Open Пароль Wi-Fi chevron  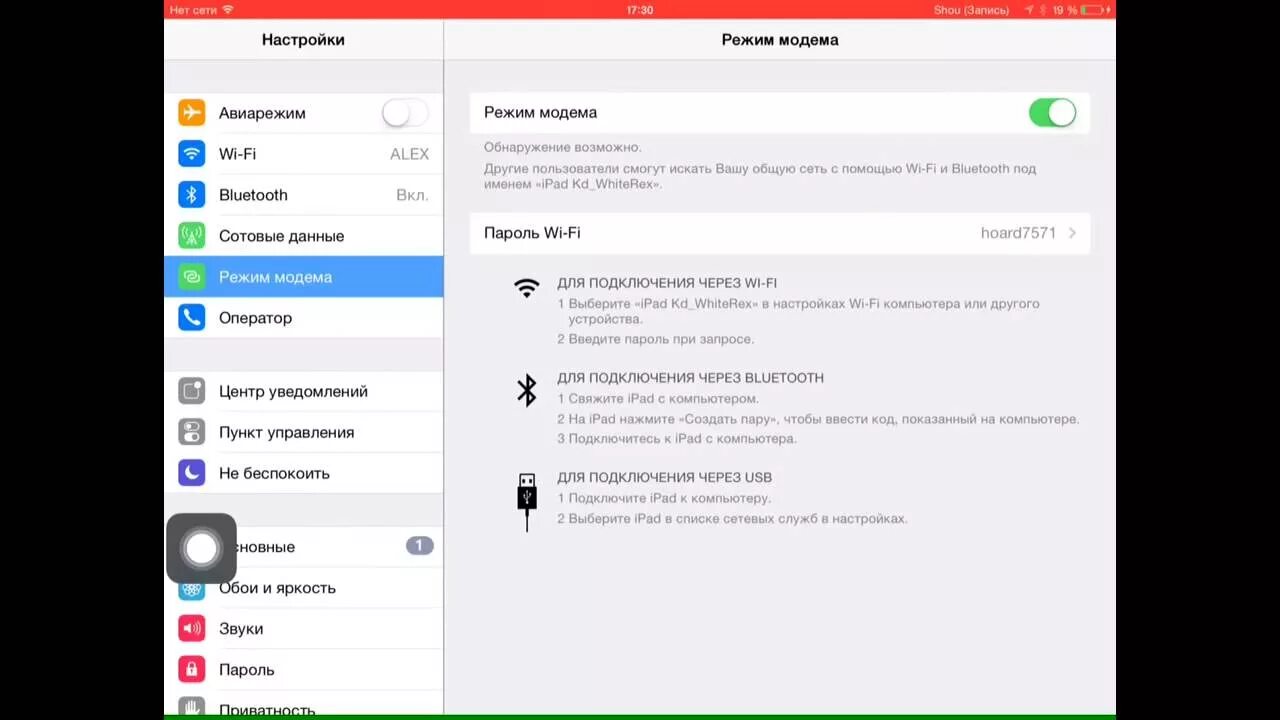(x=1072, y=233)
